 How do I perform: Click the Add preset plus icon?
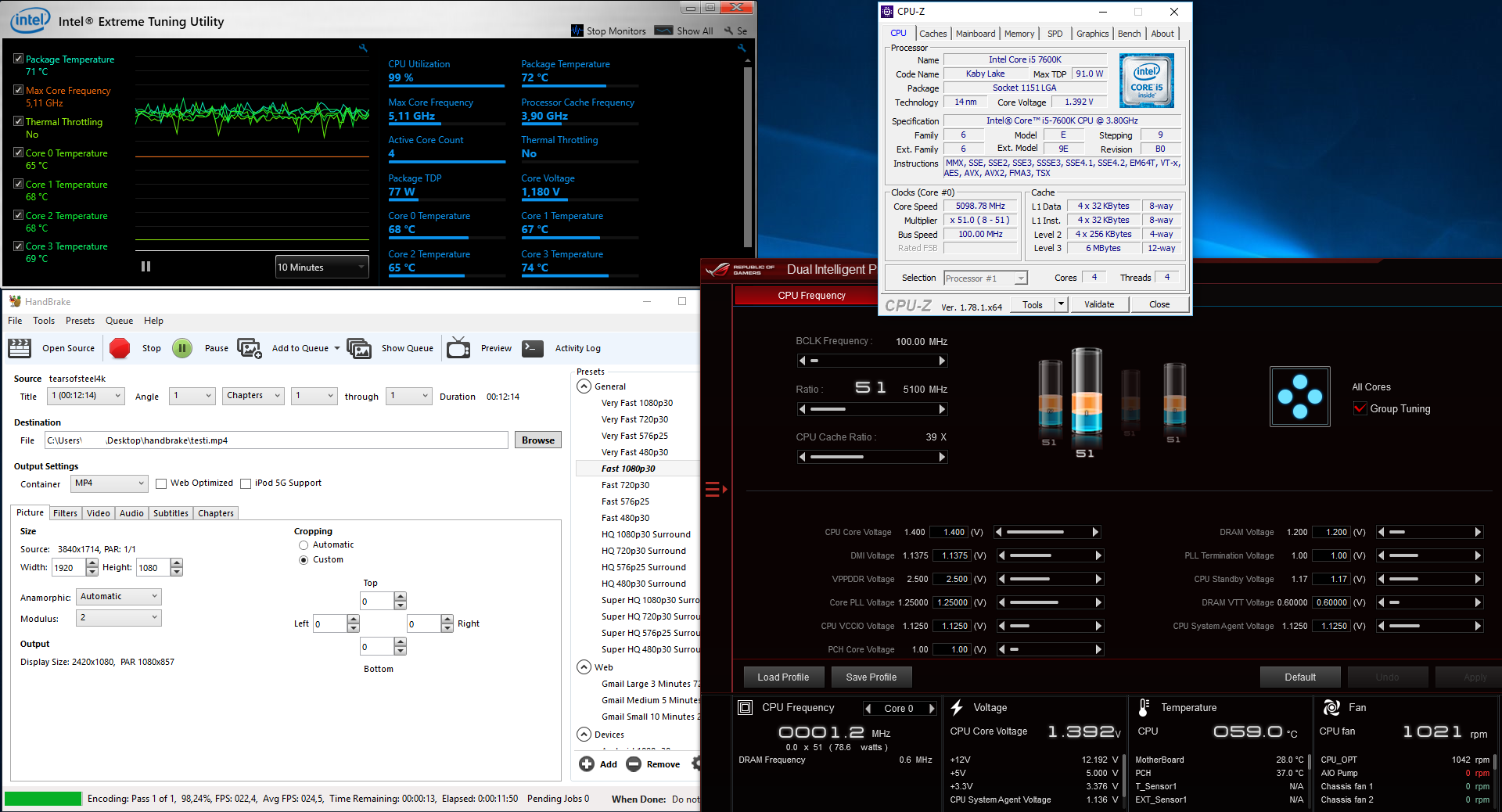[587, 763]
